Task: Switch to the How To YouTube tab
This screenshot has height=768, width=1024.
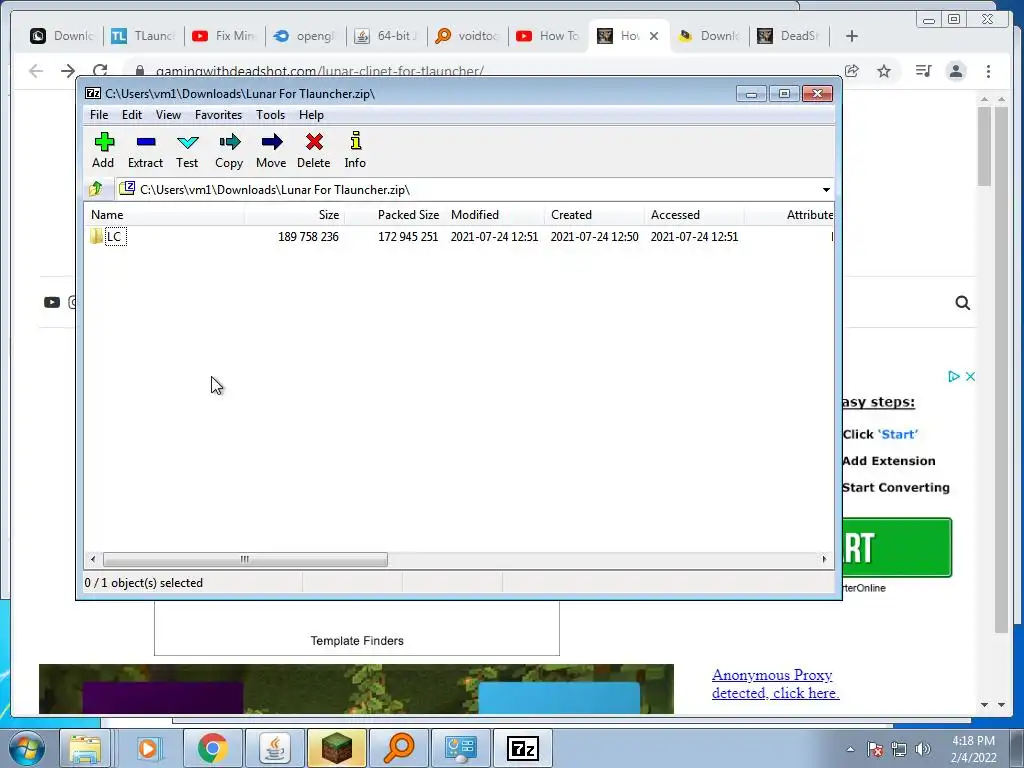Action: 548,36
